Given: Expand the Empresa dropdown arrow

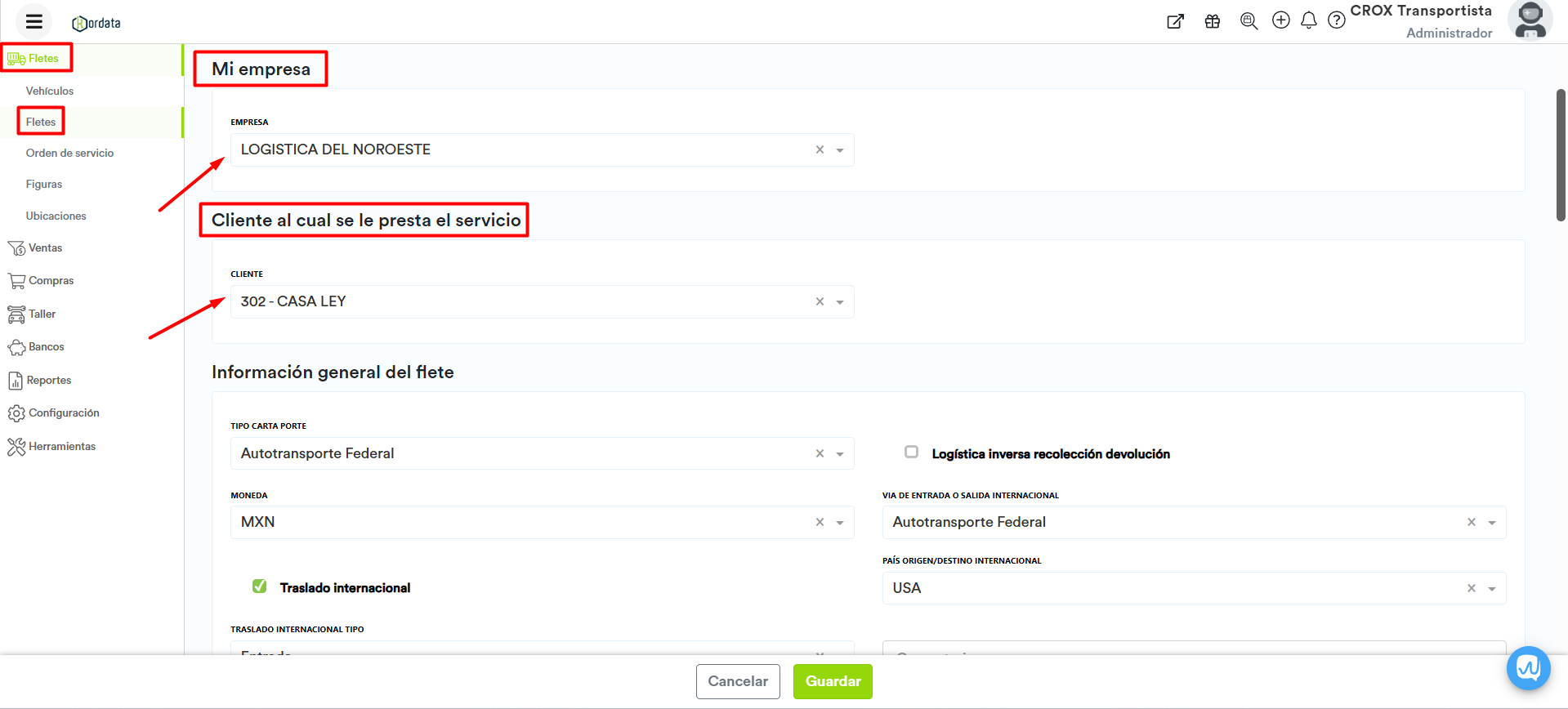Looking at the screenshot, I should click(x=839, y=150).
